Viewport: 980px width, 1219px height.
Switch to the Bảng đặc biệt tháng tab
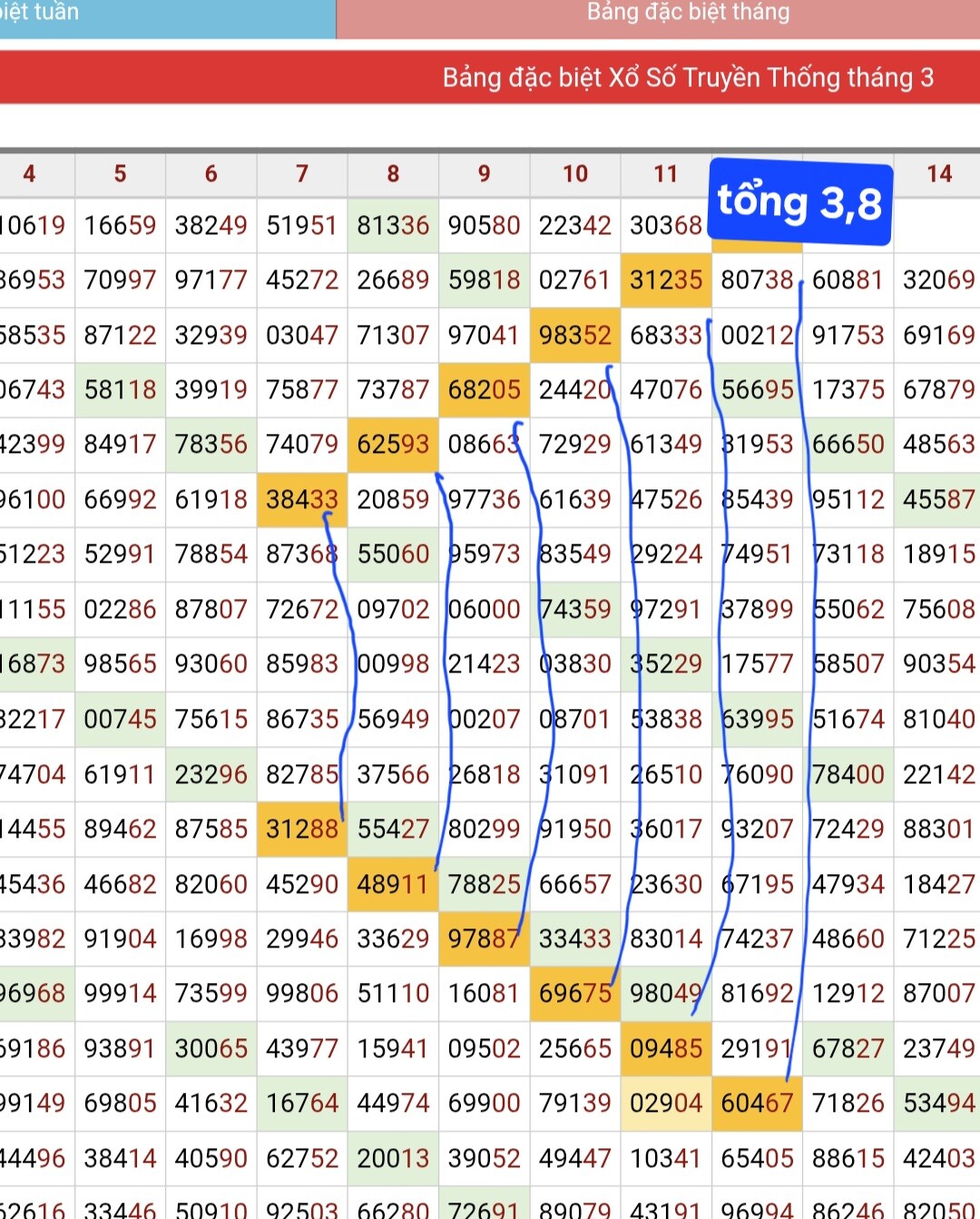point(687,15)
